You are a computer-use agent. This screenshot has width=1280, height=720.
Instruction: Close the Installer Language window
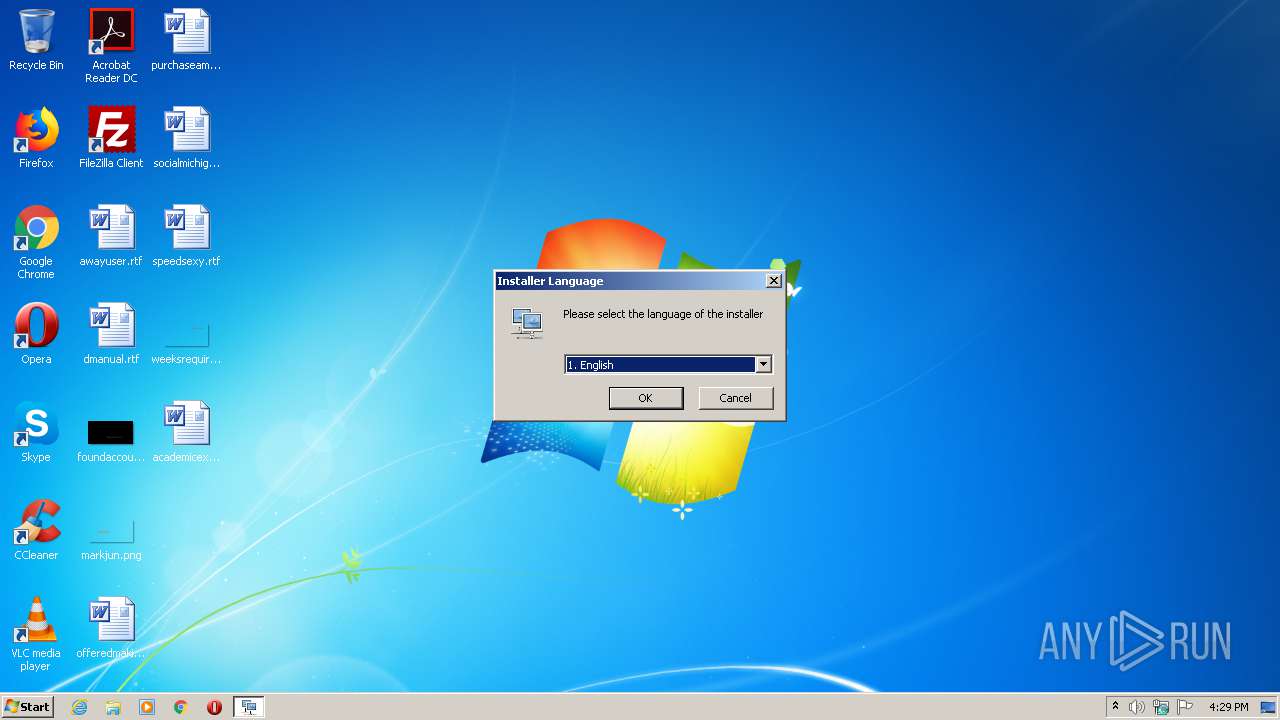point(773,281)
